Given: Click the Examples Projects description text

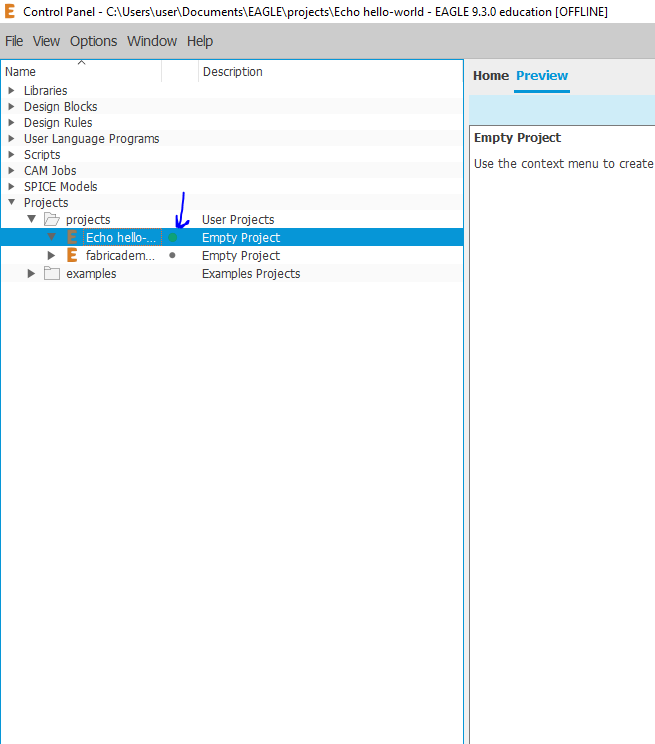Looking at the screenshot, I should [x=251, y=274].
